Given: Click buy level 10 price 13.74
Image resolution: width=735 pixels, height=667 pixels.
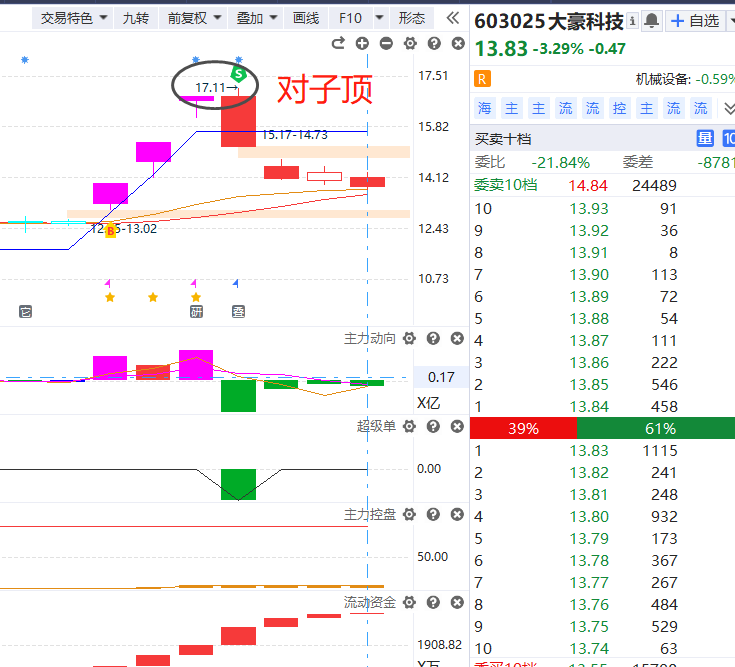Looking at the screenshot, I should [589, 649].
